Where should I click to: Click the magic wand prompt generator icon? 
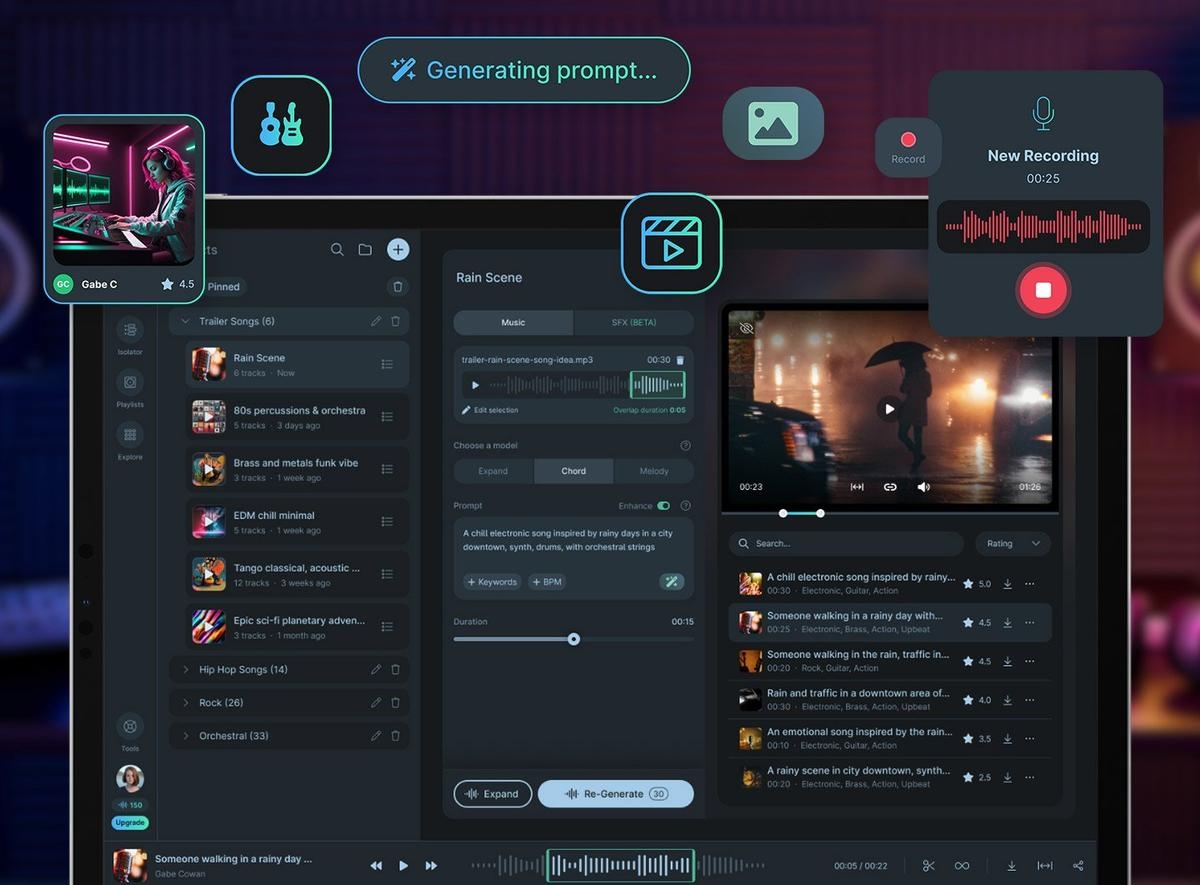(672, 582)
